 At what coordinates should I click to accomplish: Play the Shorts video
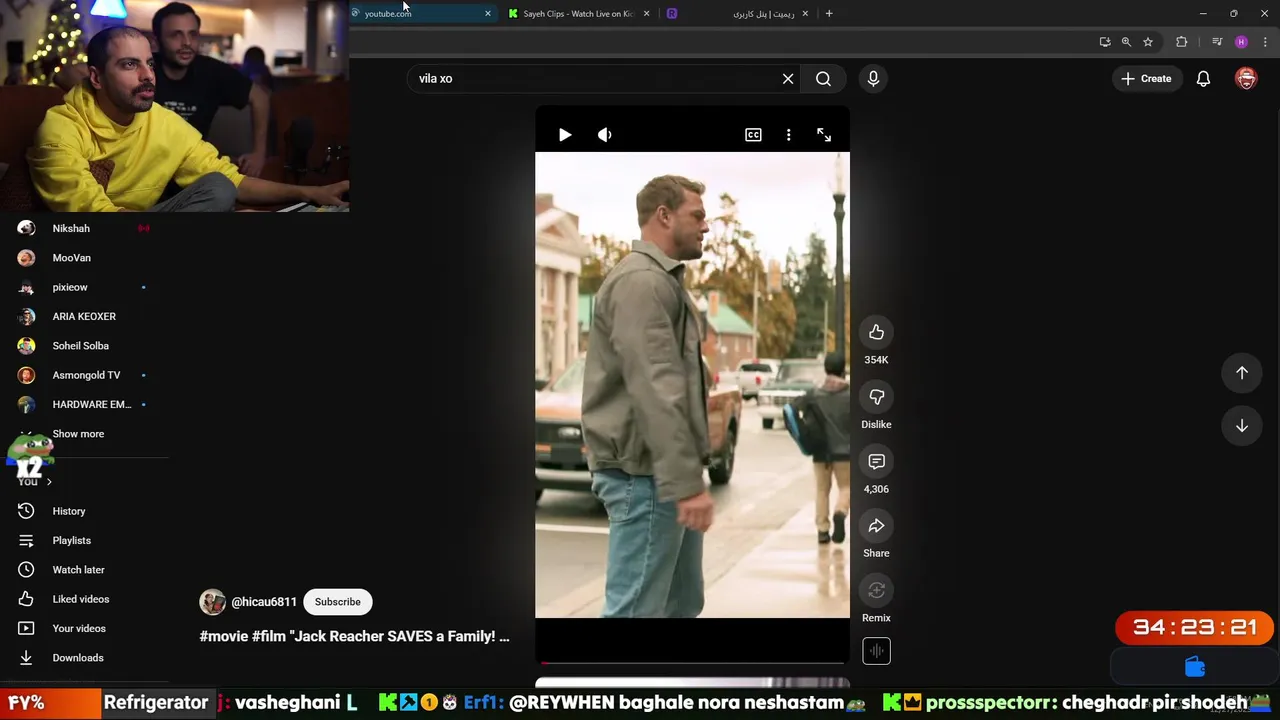565,135
